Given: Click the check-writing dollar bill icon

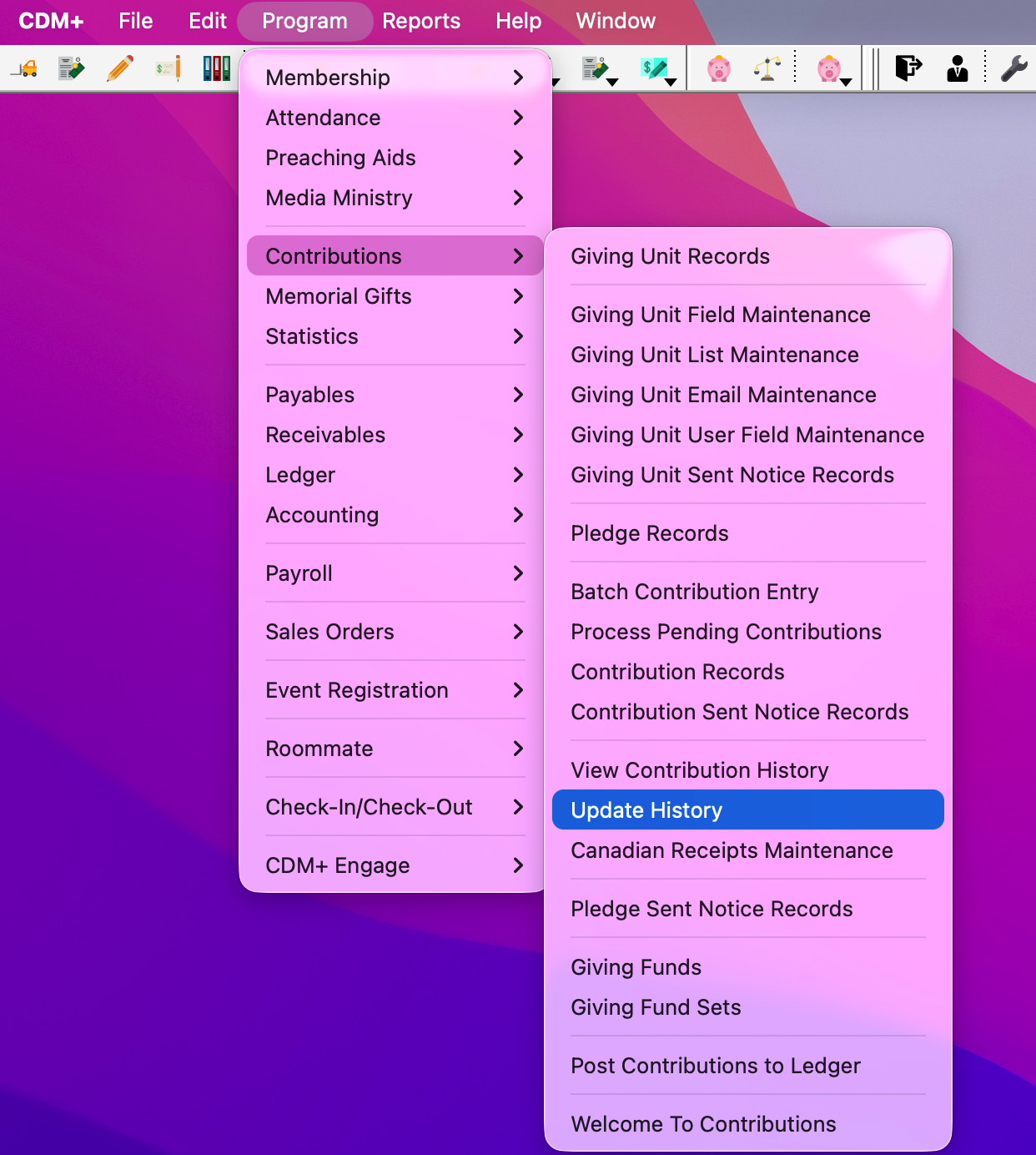Looking at the screenshot, I should point(168,68).
